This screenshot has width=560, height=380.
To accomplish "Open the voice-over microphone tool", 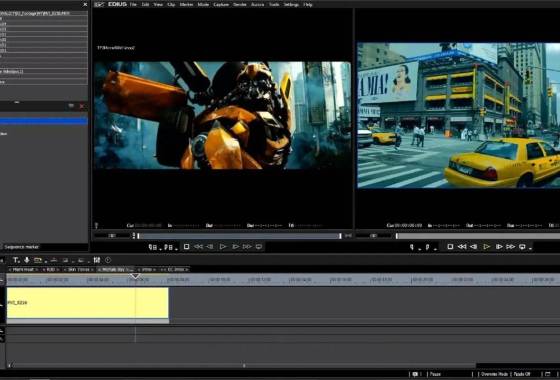I will 26,260.
